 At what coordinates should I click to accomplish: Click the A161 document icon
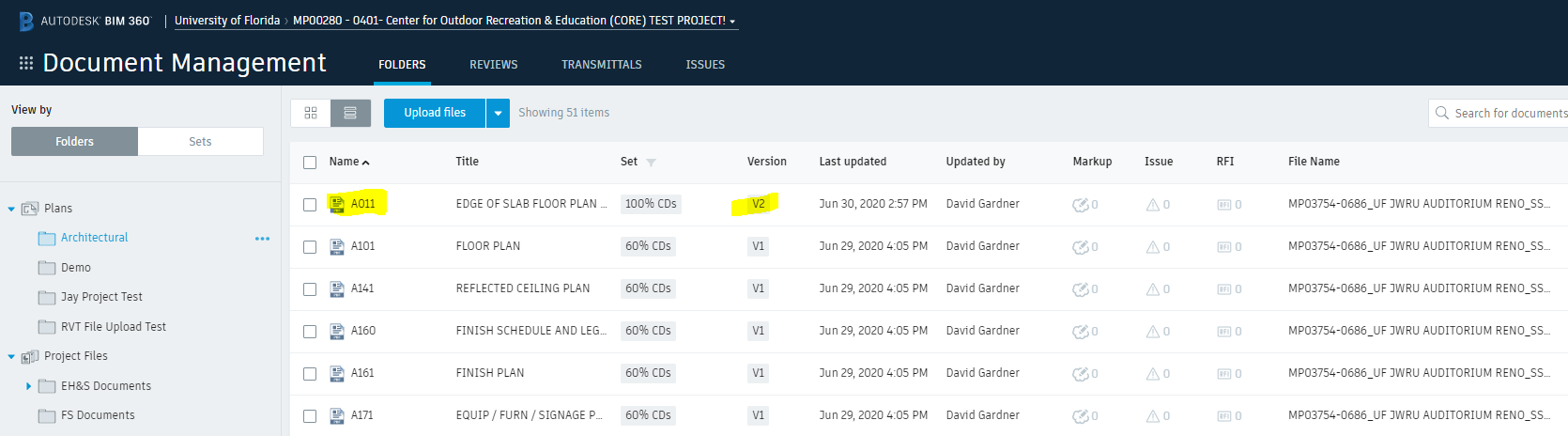coord(337,373)
